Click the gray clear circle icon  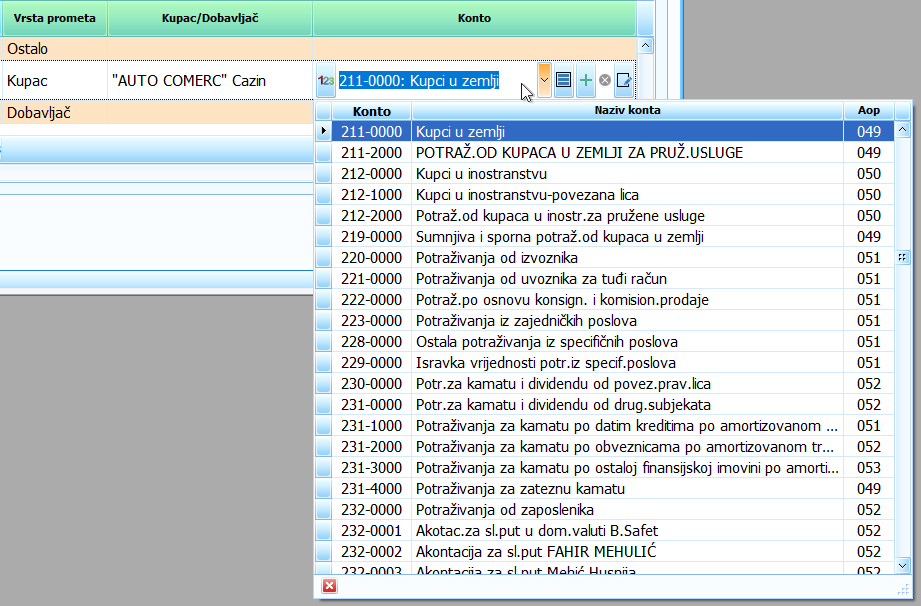tap(605, 80)
